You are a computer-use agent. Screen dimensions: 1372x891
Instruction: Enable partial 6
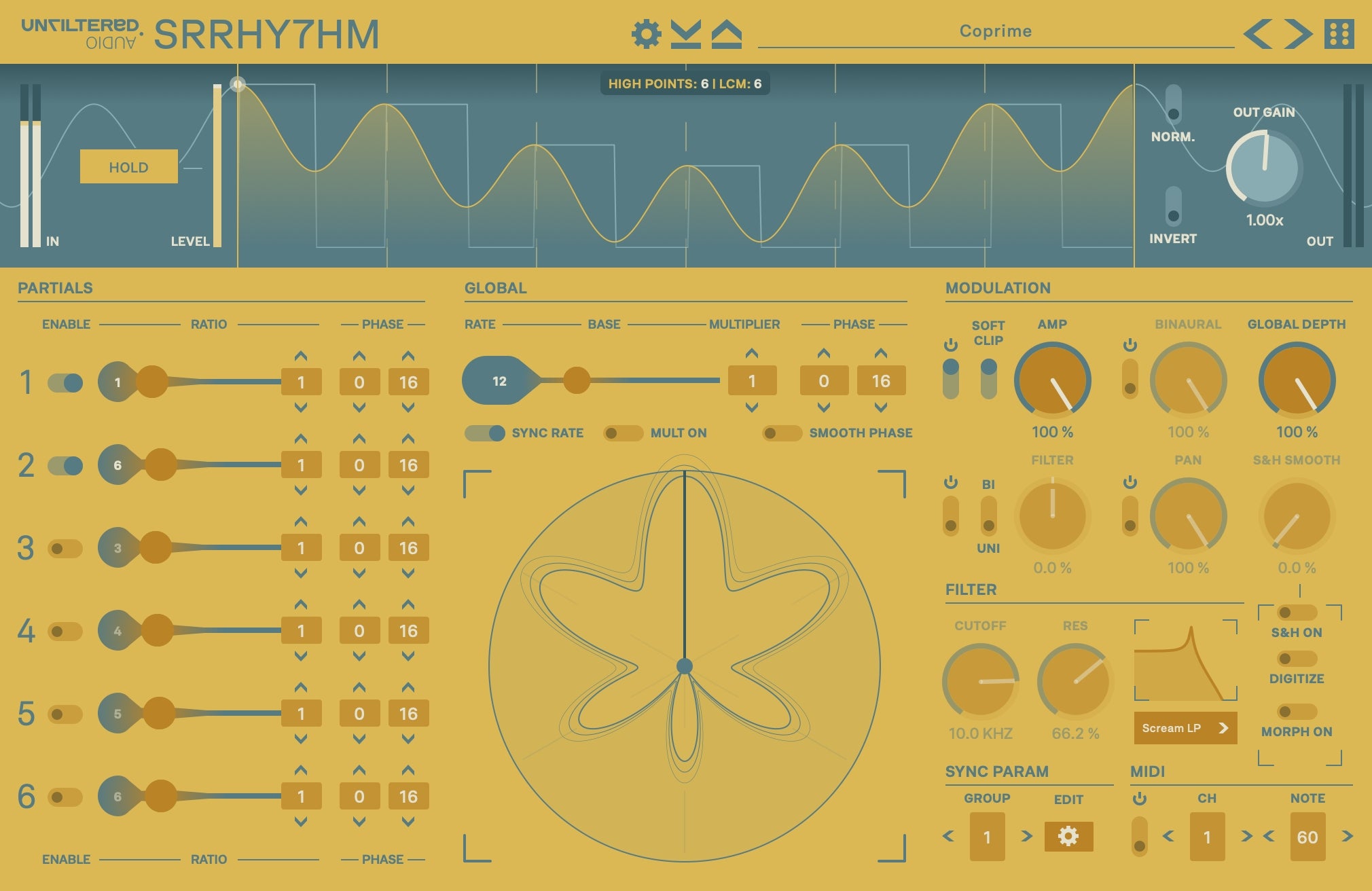[x=66, y=797]
